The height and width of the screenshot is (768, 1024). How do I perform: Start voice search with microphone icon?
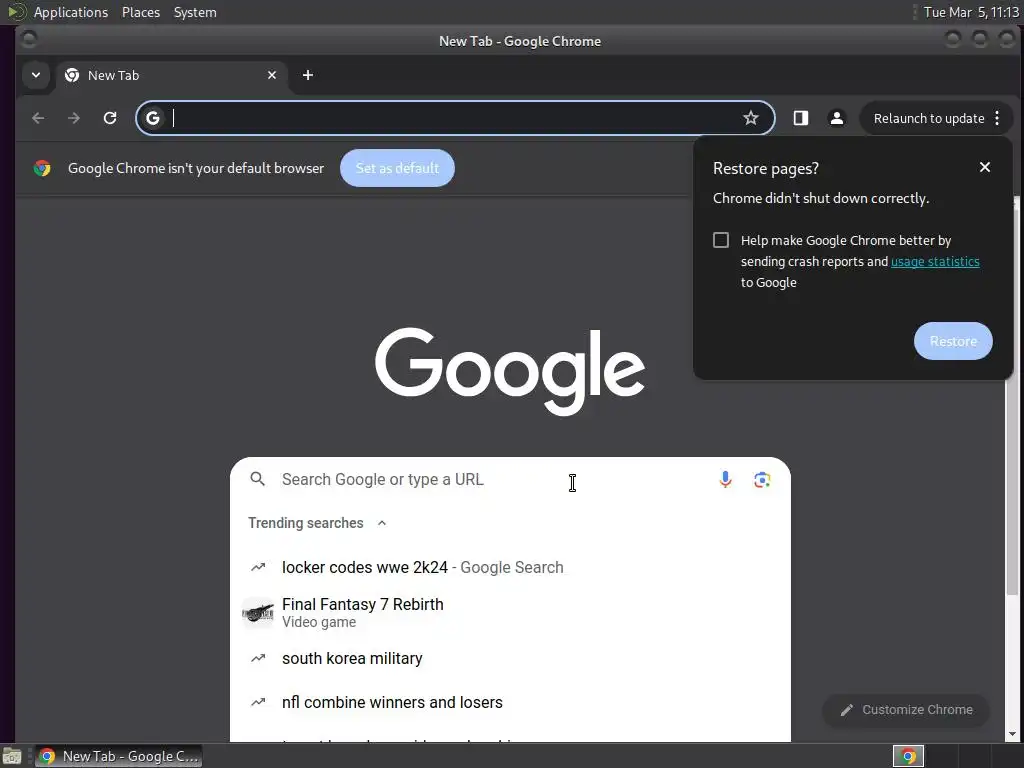click(x=726, y=480)
